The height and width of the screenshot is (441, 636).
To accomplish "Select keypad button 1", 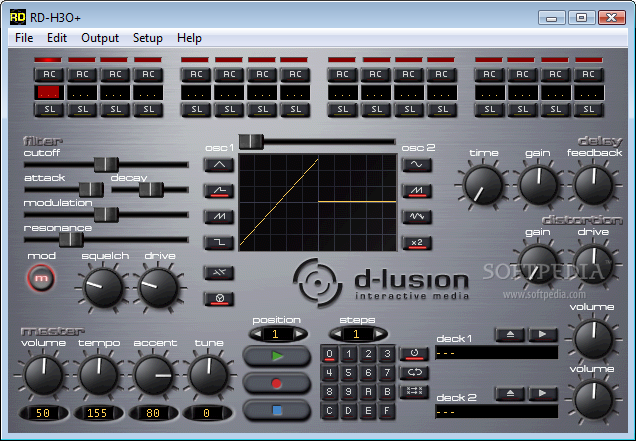I will (x=349, y=354).
